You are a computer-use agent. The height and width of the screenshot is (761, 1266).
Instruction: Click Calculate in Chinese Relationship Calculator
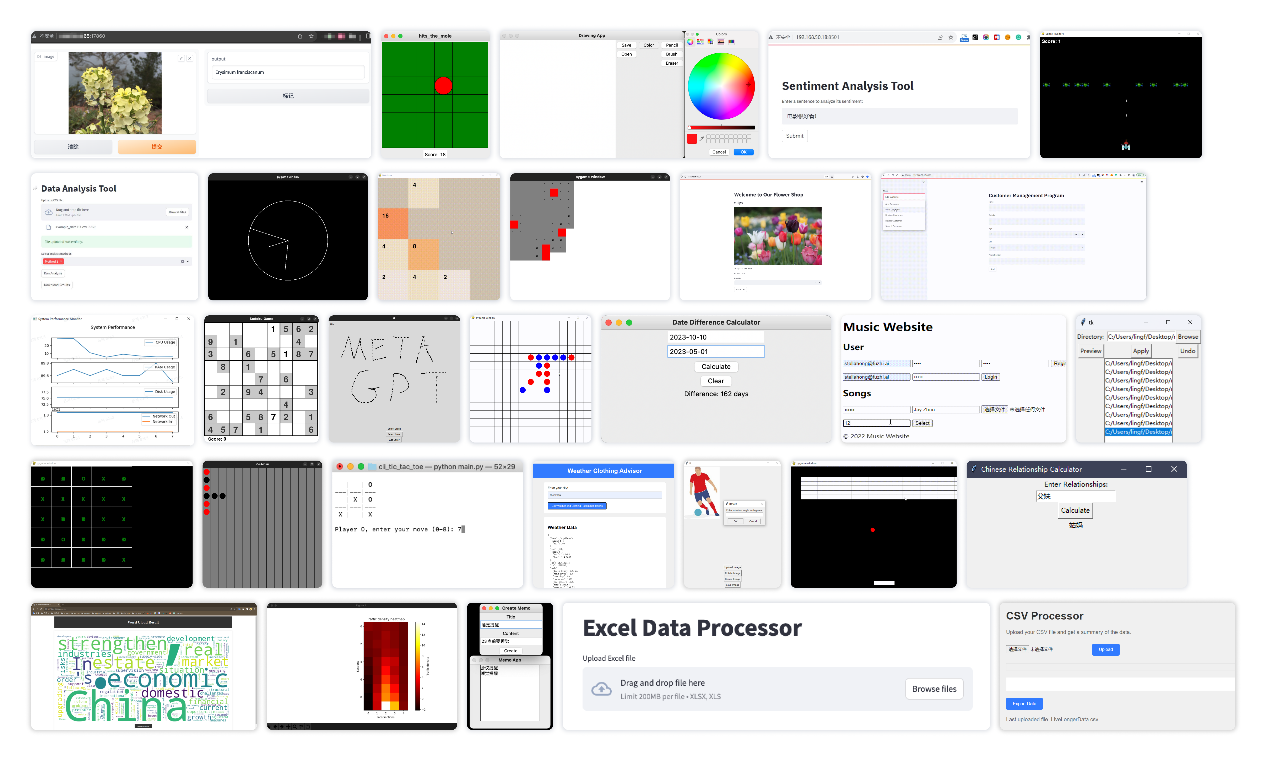pyautogui.click(x=1075, y=510)
